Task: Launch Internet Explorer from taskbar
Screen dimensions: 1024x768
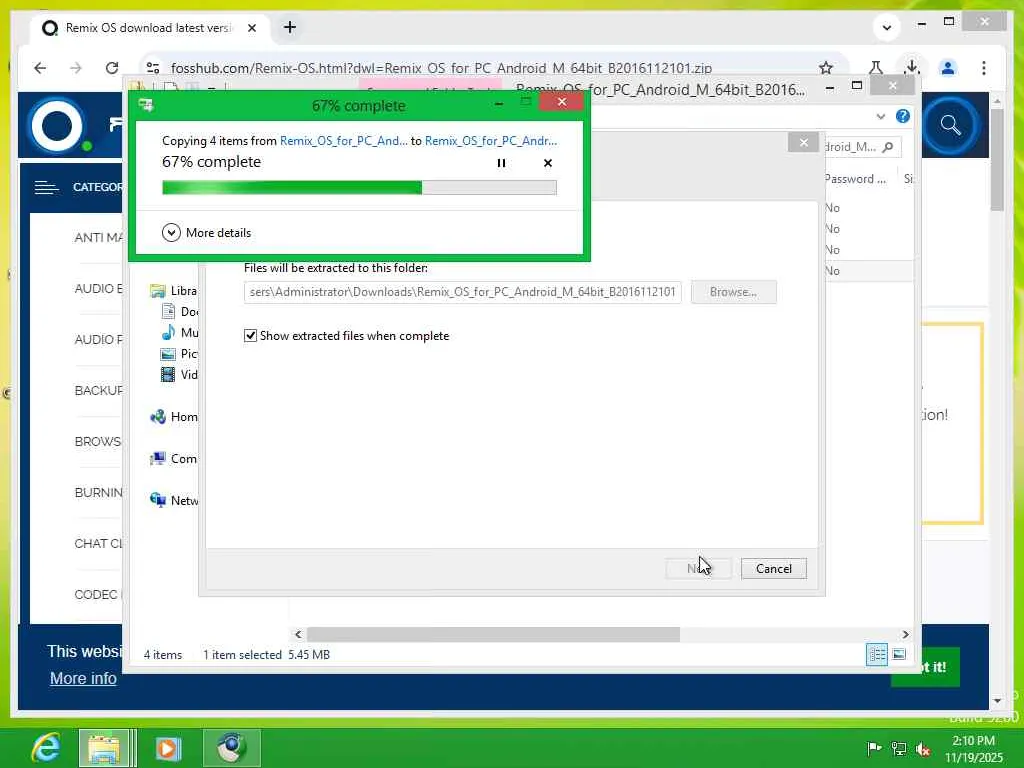Action: [46, 748]
